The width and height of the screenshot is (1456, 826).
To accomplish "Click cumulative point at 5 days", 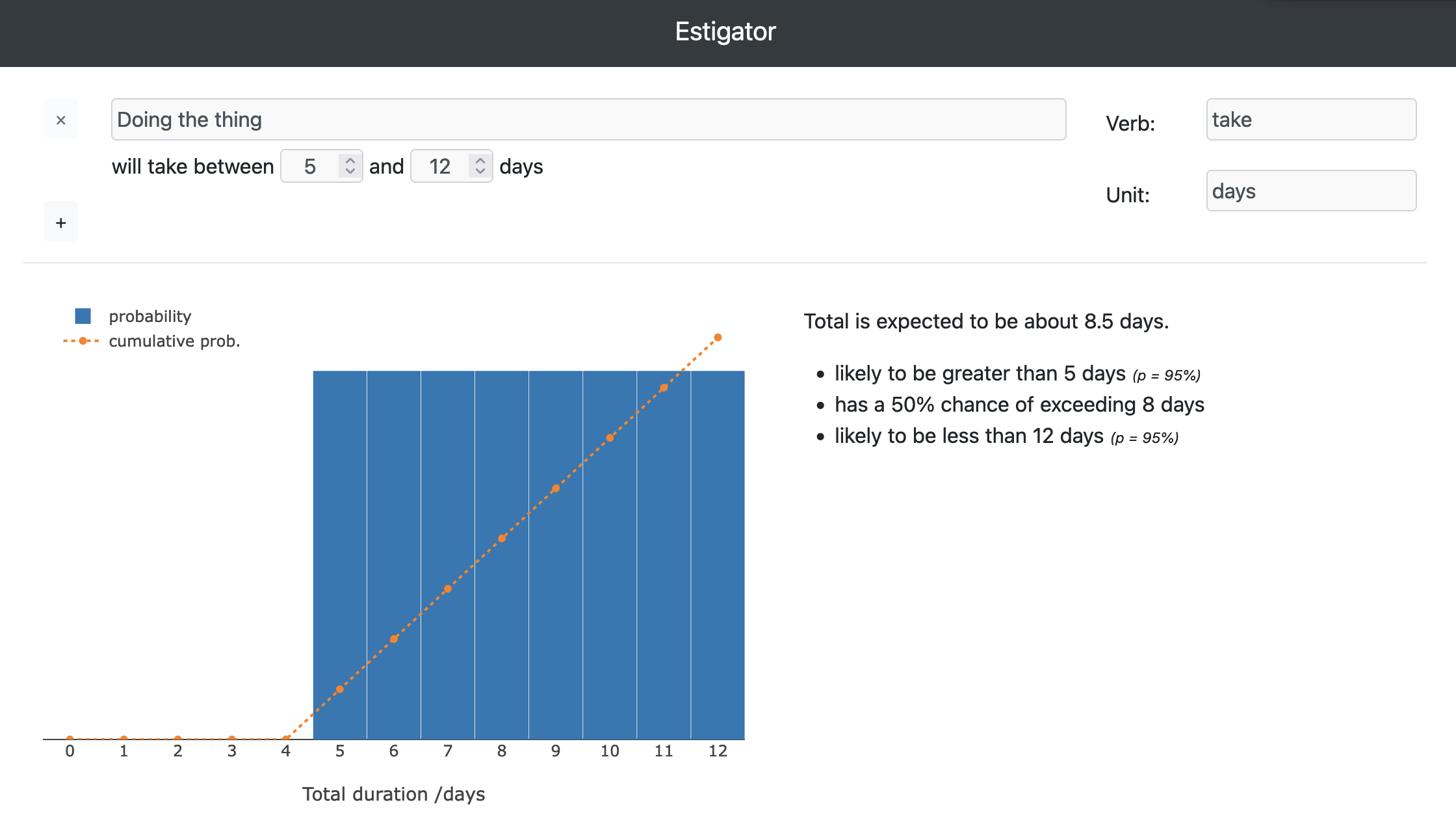I will point(339,689).
